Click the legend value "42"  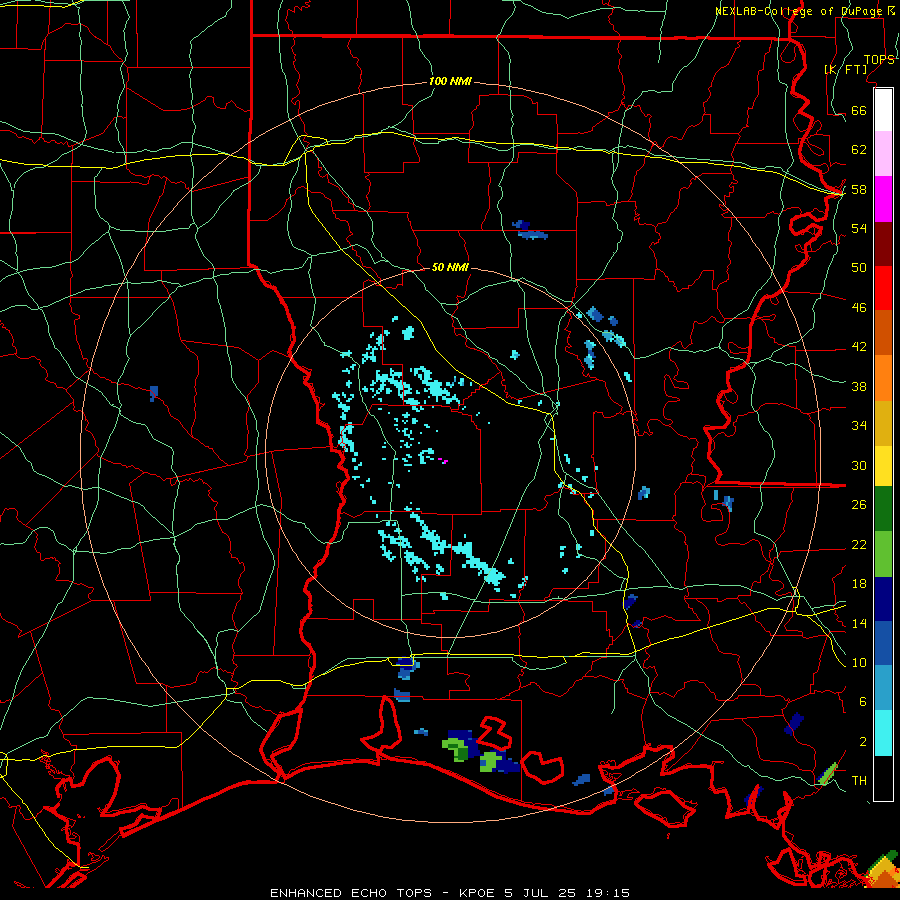tap(859, 347)
